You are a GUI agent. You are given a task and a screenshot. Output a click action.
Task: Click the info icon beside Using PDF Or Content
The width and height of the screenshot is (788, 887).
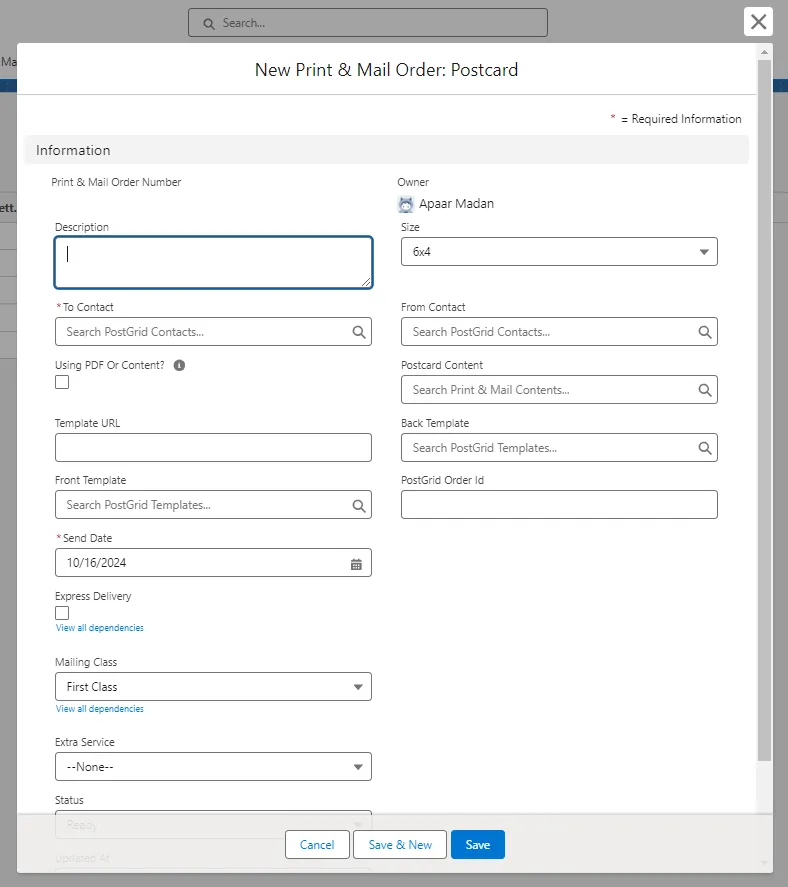(x=179, y=366)
